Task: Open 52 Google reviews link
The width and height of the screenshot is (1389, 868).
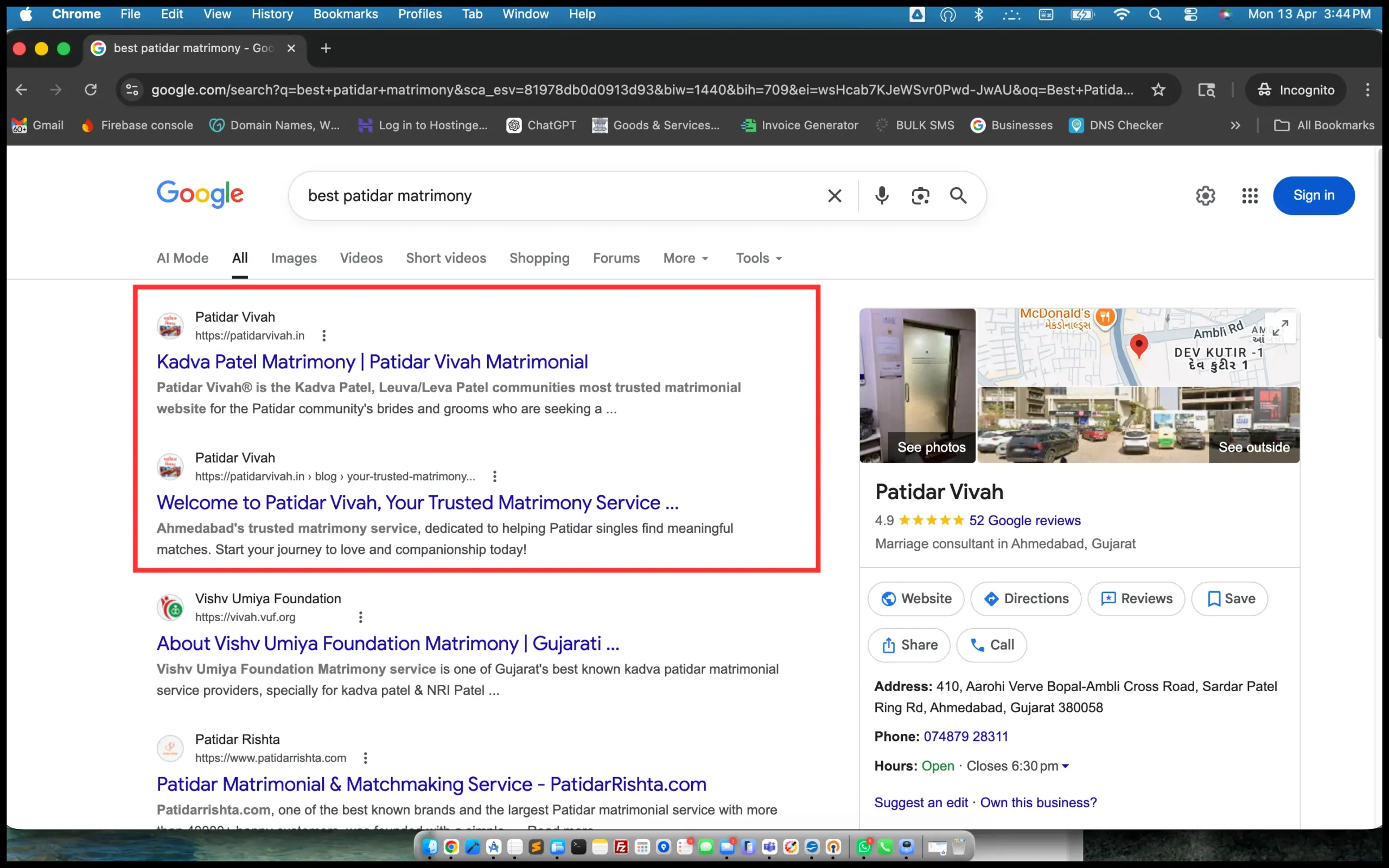Action: pos(1024,521)
